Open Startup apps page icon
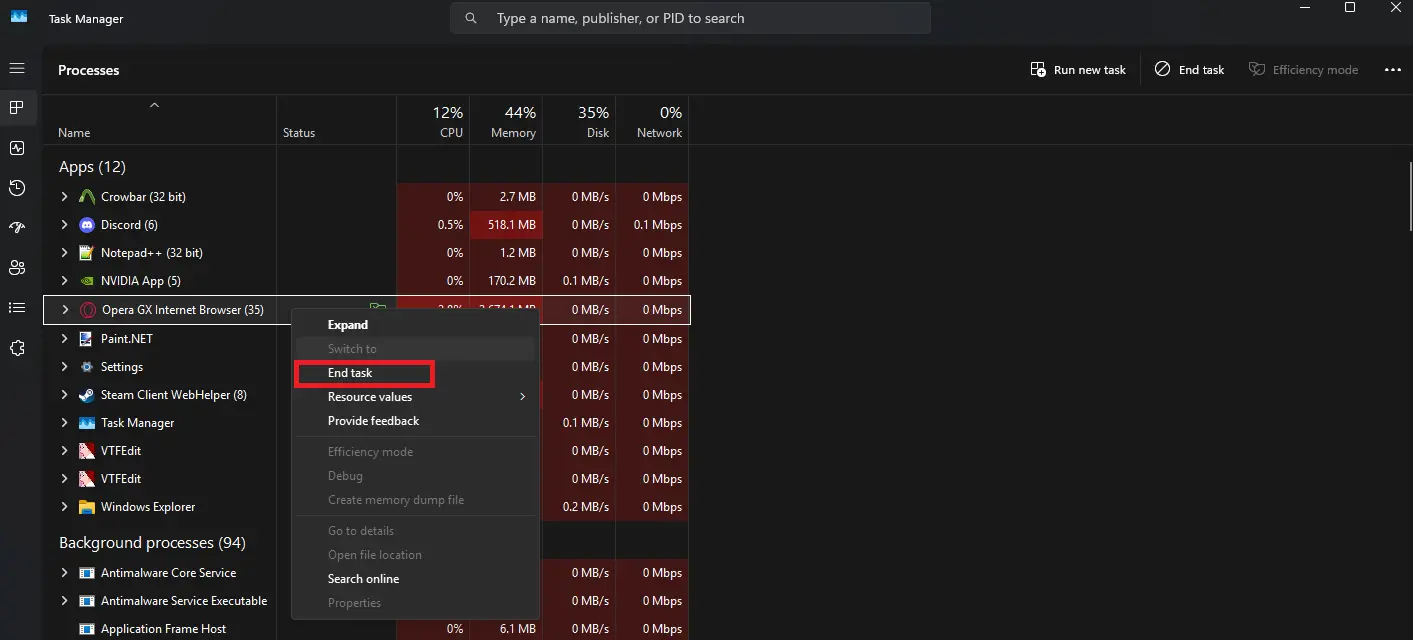1413x640 pixels. (x=17, y=228)
